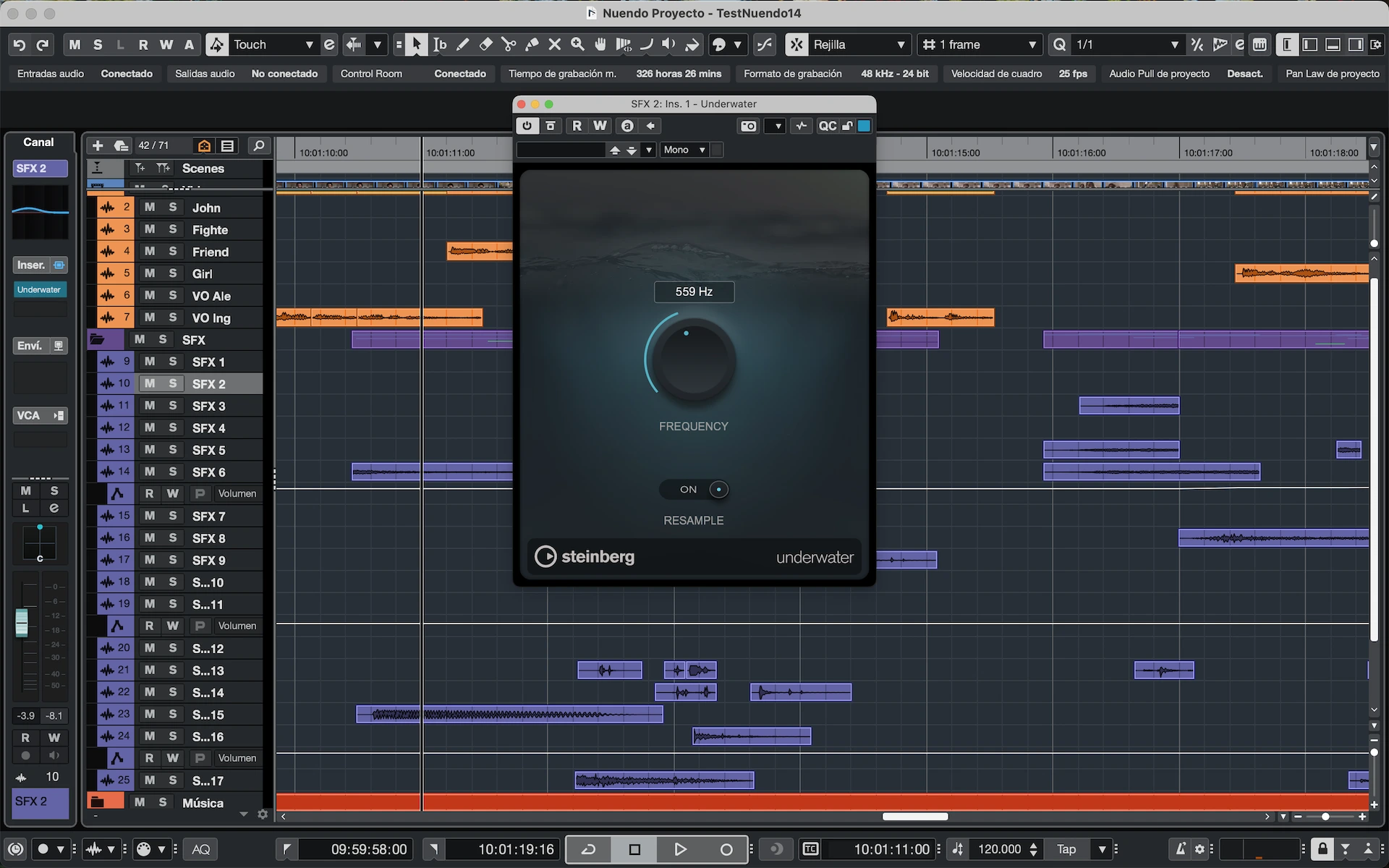Viewport: 1389px width, 868px height.
Task: Open the Touch automation mode dropdown
Action: 271,45
